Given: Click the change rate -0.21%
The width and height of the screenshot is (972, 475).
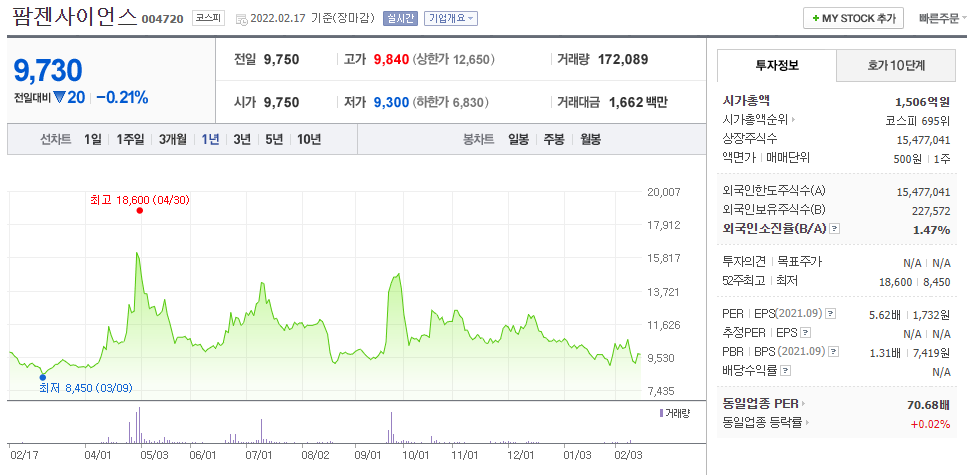Looking at the screenshot, I should [122, 97].
